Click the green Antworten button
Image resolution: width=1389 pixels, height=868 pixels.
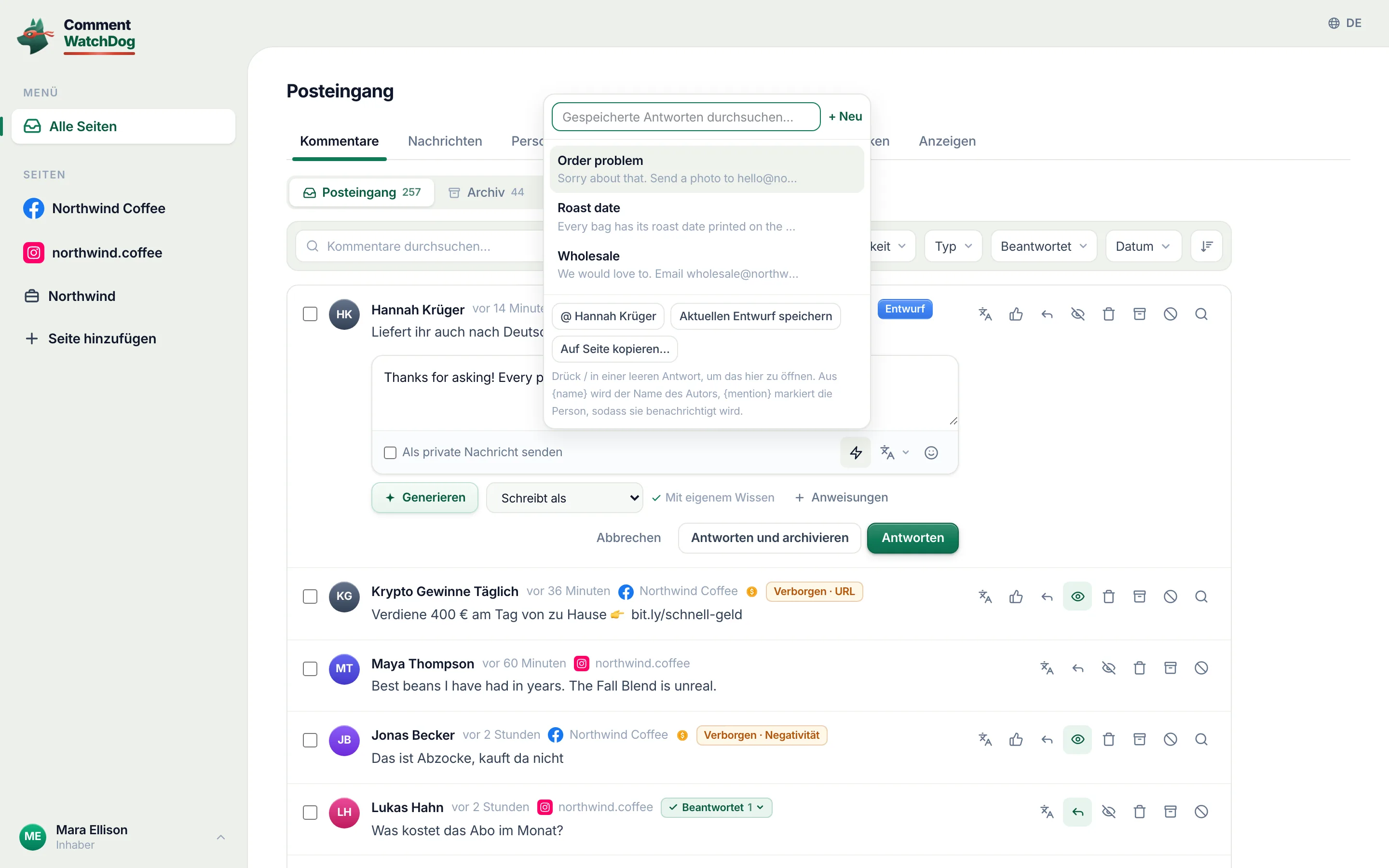(912, 538)
